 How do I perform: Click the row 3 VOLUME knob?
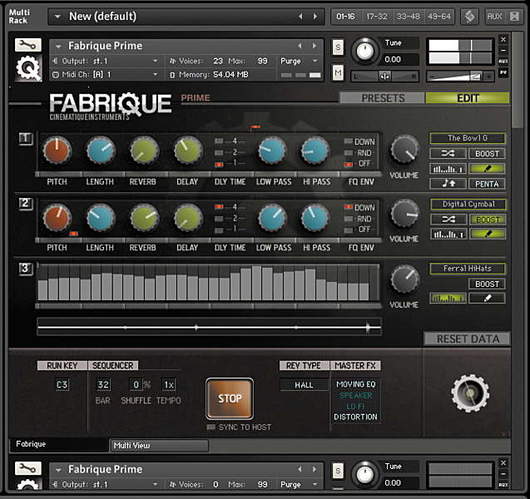click(x=405, y=279)
